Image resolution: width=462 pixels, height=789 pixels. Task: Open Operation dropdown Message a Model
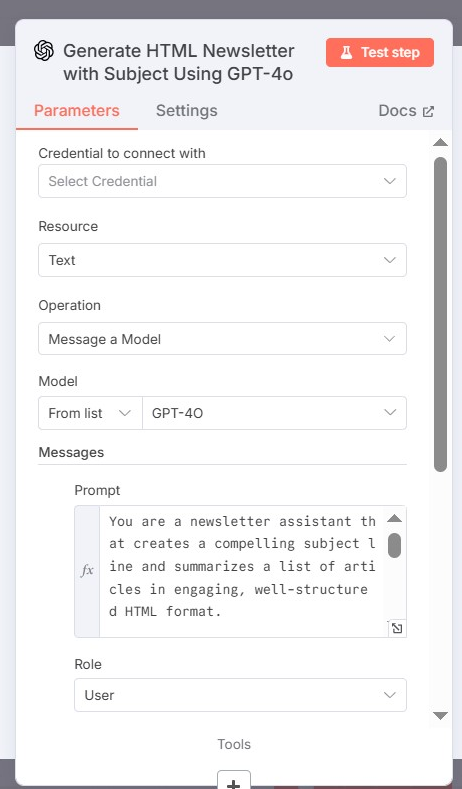tap(222, 339)
